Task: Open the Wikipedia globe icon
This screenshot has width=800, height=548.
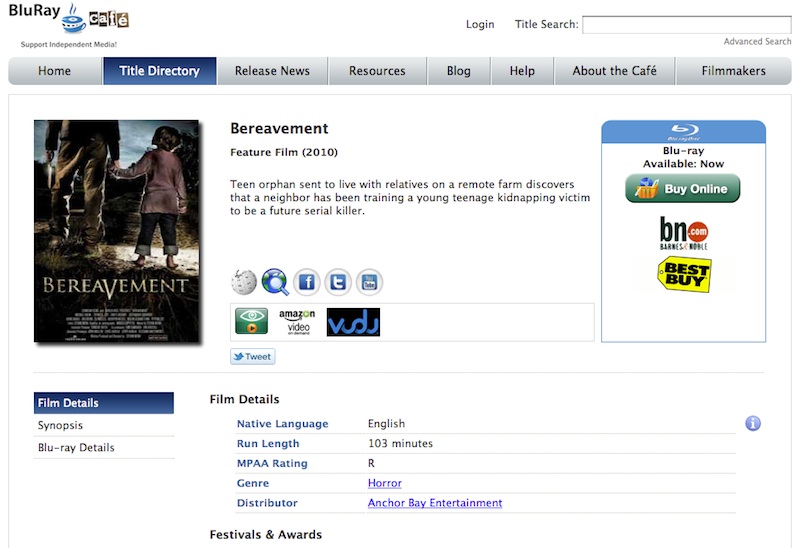Action: pos(244,283)
